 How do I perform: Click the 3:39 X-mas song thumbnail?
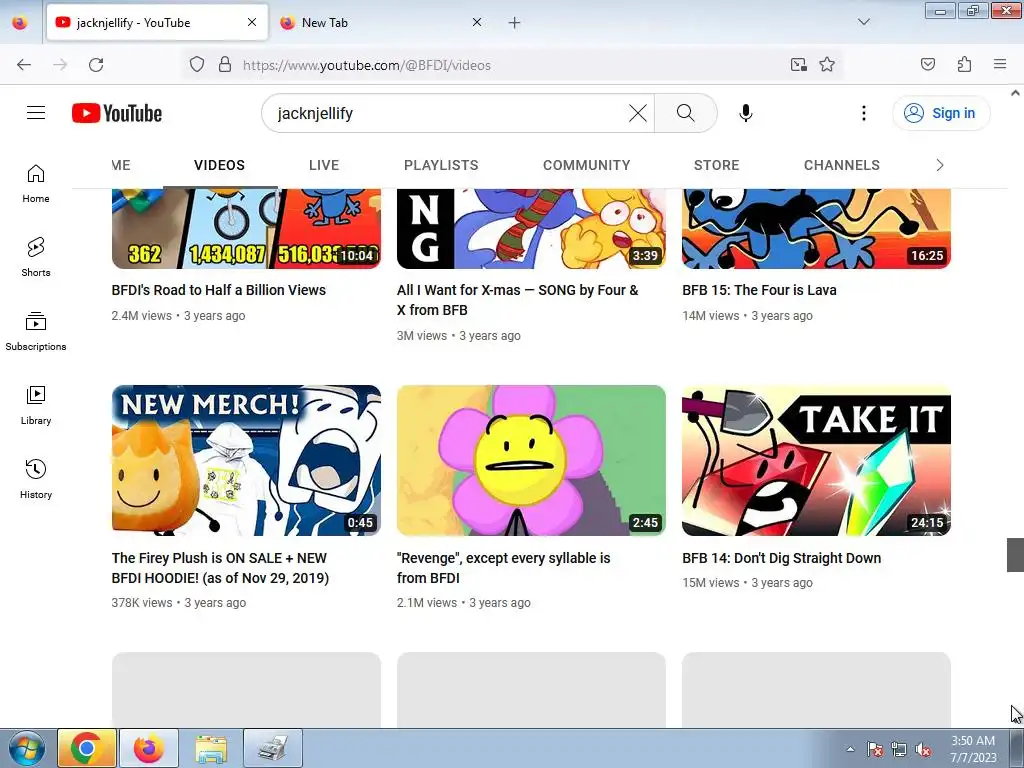coord(531,229)
